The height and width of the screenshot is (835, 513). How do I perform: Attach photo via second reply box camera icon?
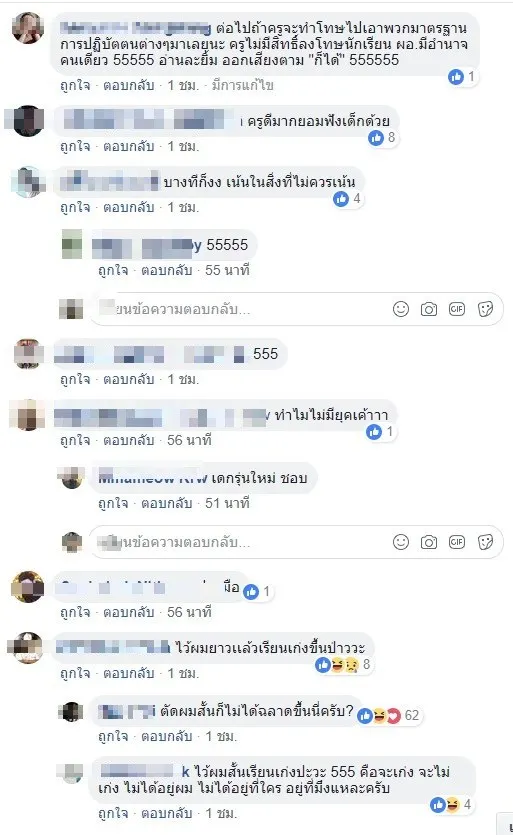click(x=429, y=542)
